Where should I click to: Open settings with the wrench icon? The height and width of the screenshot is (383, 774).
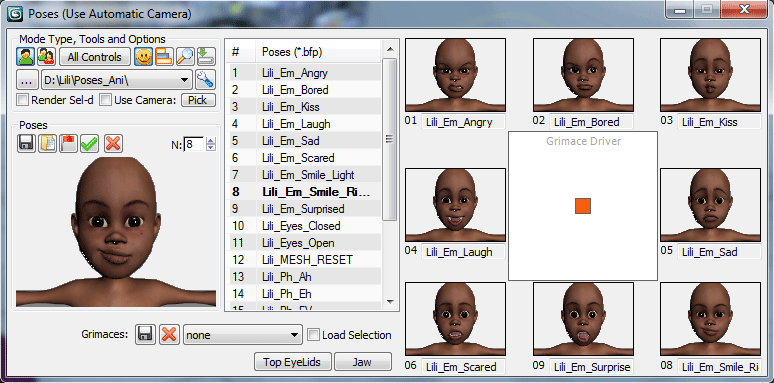point(204,79)
